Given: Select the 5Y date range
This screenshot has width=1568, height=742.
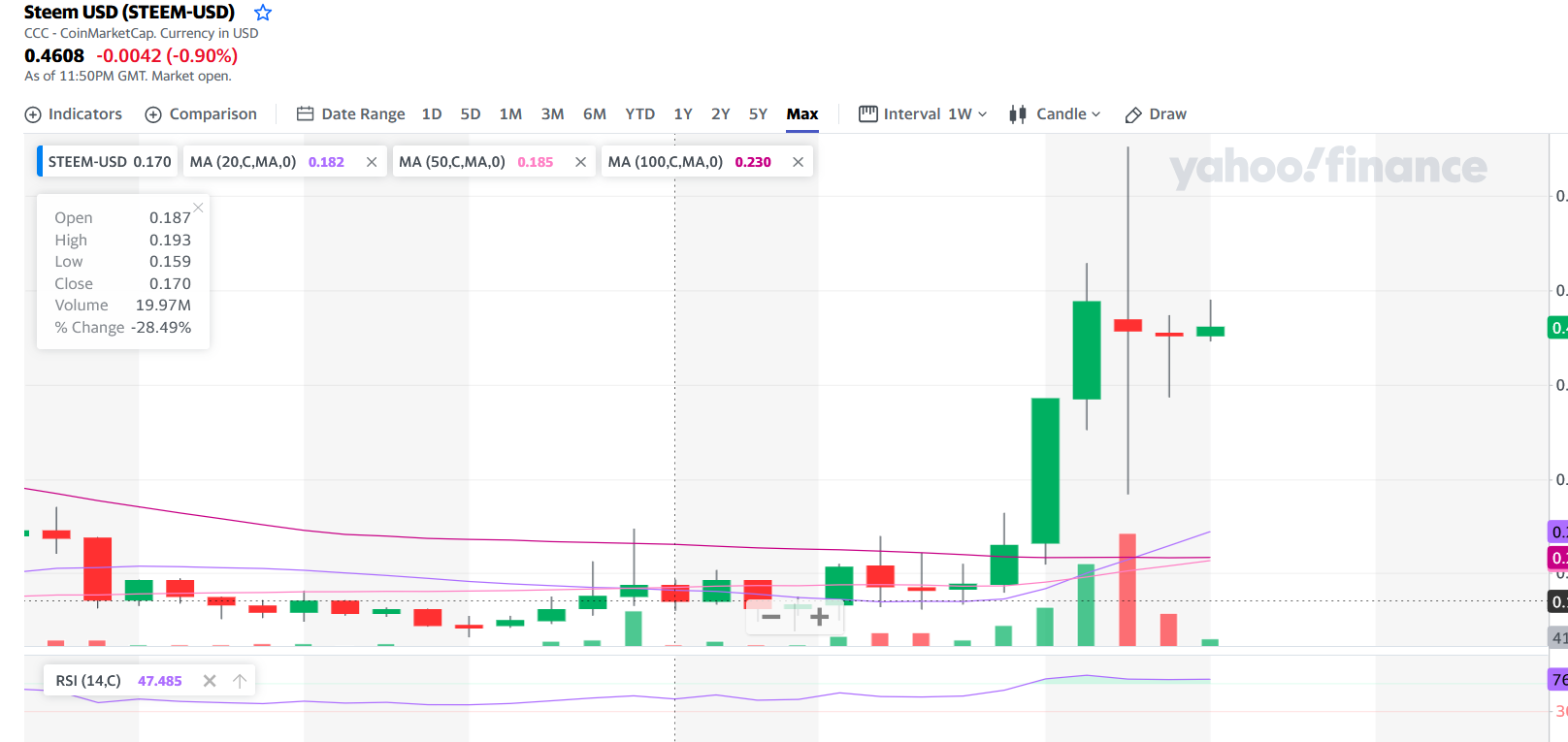Looking at the screenshot, I should 758,114.
